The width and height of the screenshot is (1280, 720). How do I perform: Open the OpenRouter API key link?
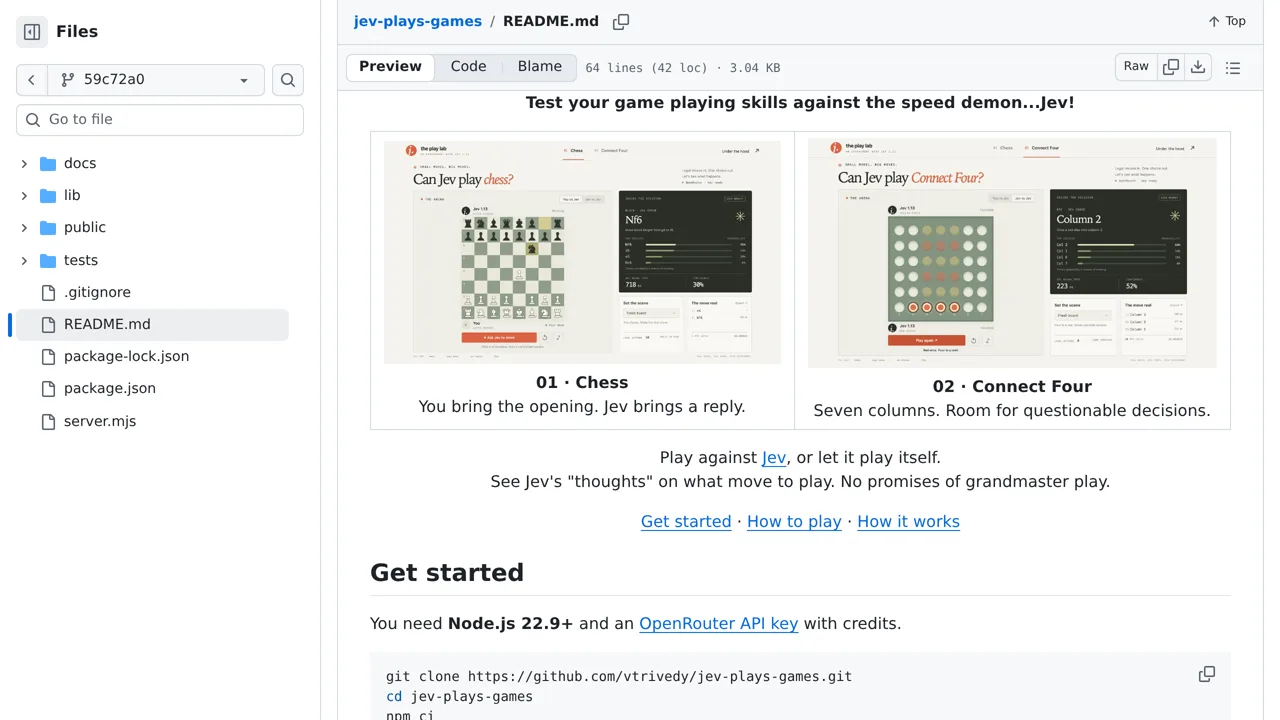coord(718,623)
